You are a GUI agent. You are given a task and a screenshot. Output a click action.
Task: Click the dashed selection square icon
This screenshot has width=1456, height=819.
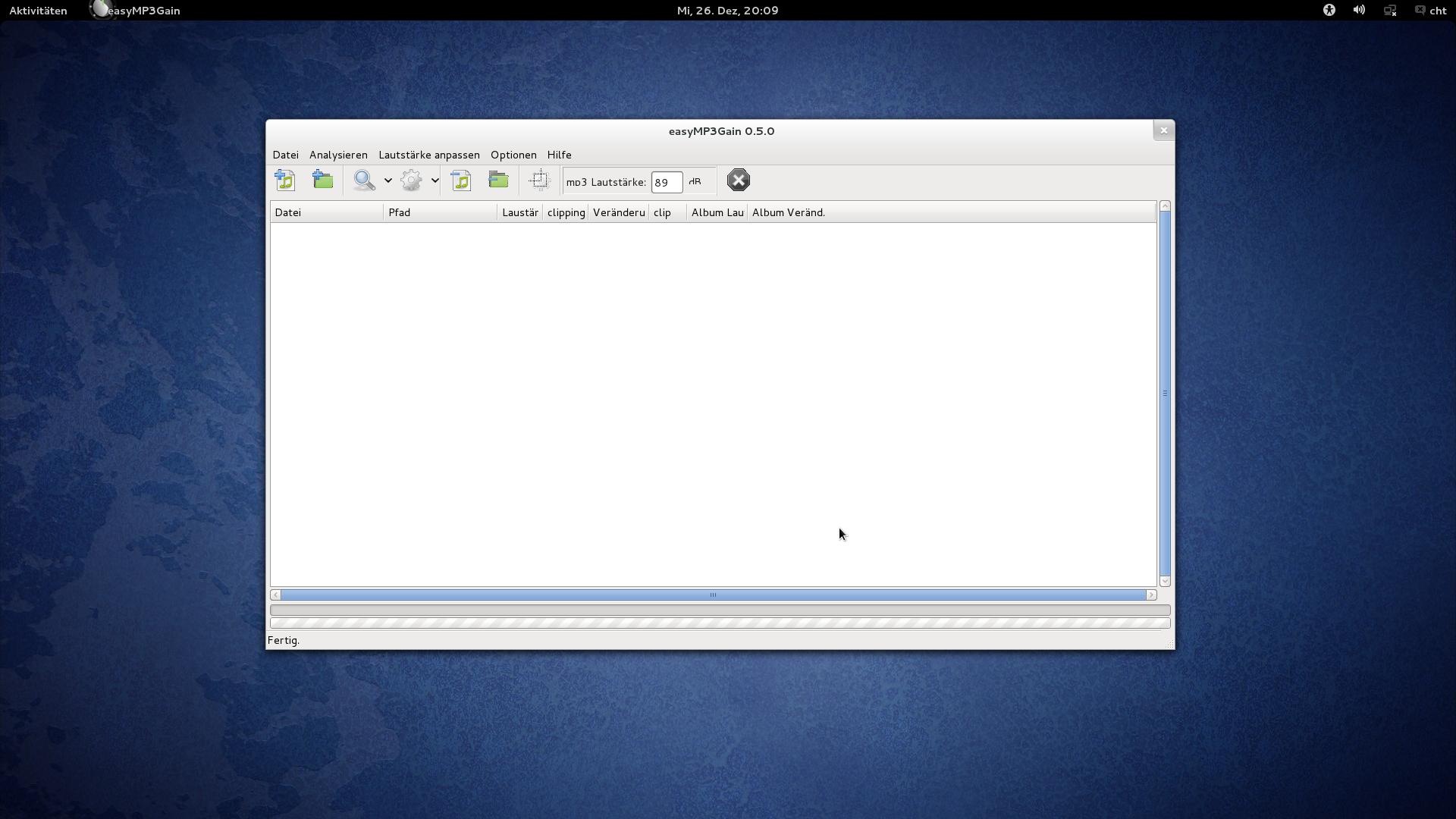538,180
